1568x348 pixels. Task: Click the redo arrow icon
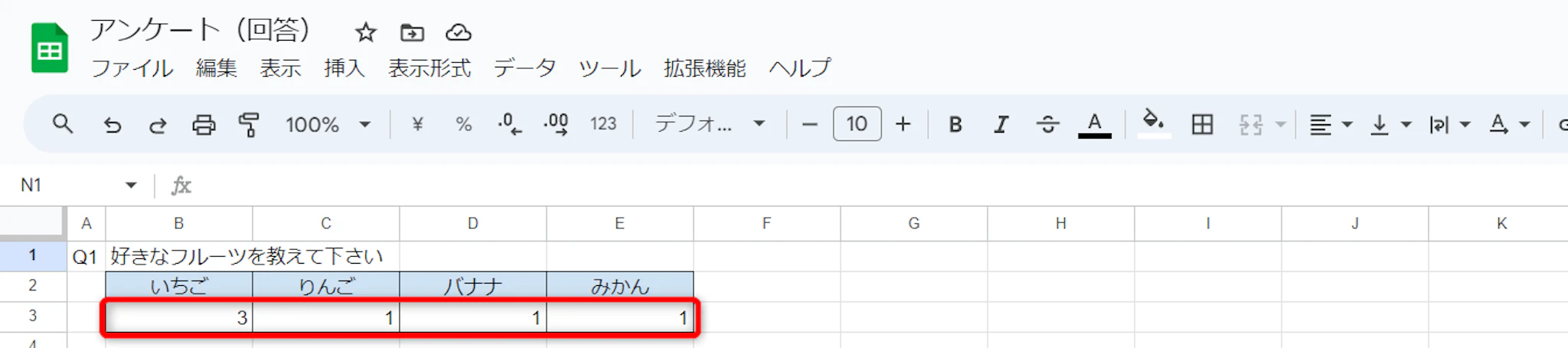tap(158, 124)
